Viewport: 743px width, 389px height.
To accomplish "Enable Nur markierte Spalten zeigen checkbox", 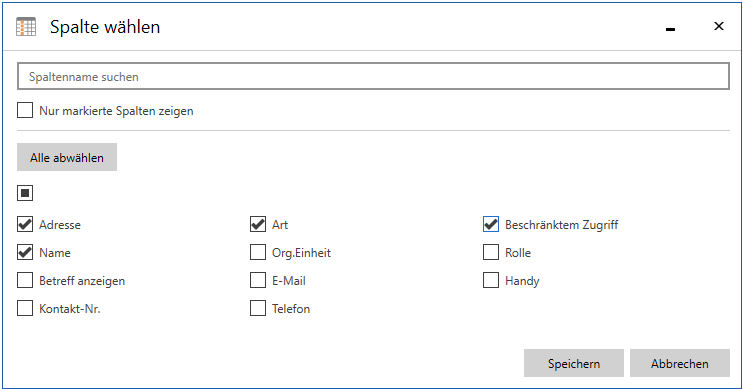I will tap(25, 110).
